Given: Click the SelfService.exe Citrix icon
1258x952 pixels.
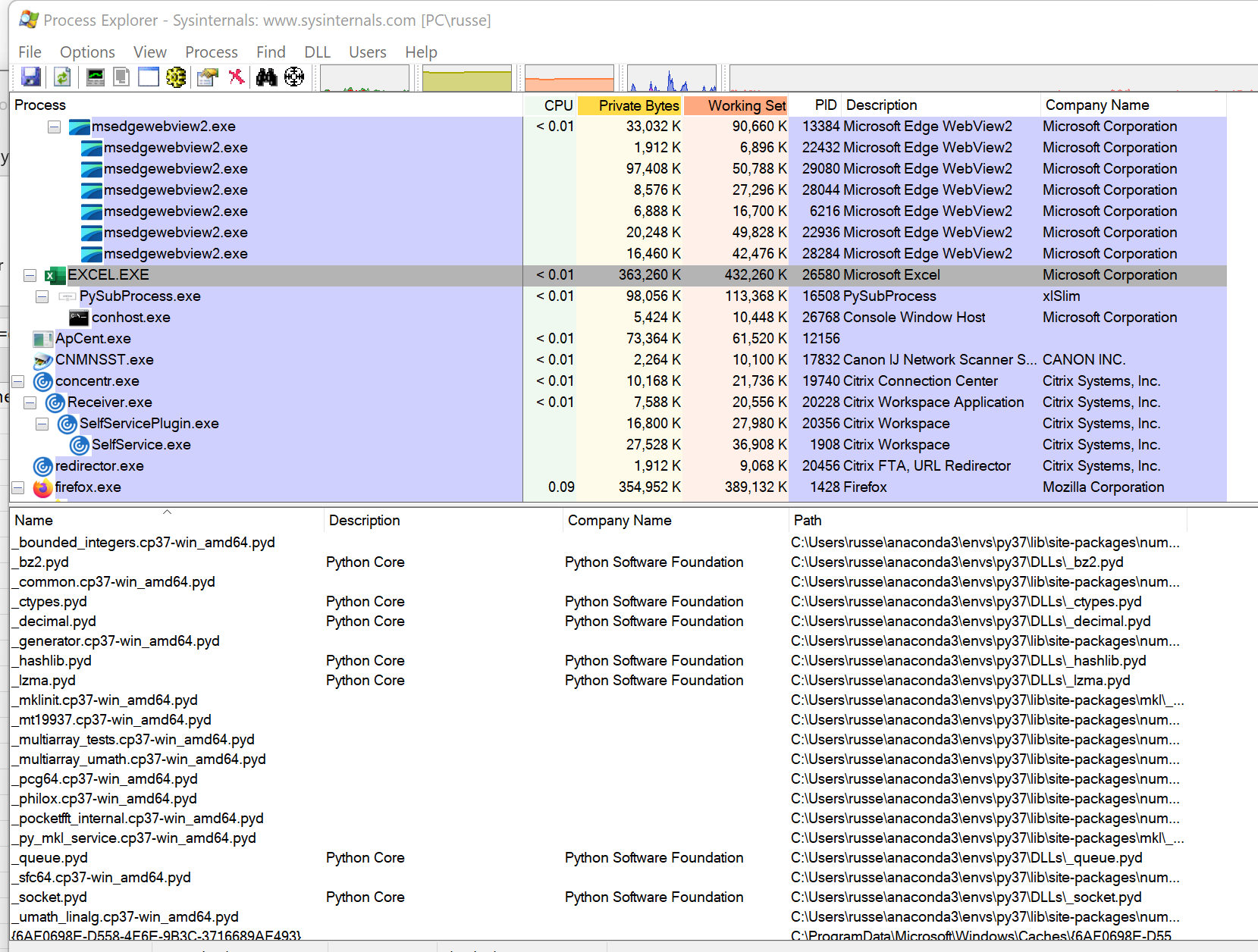Looking at the screenshot, I should (x=80, y=445).
